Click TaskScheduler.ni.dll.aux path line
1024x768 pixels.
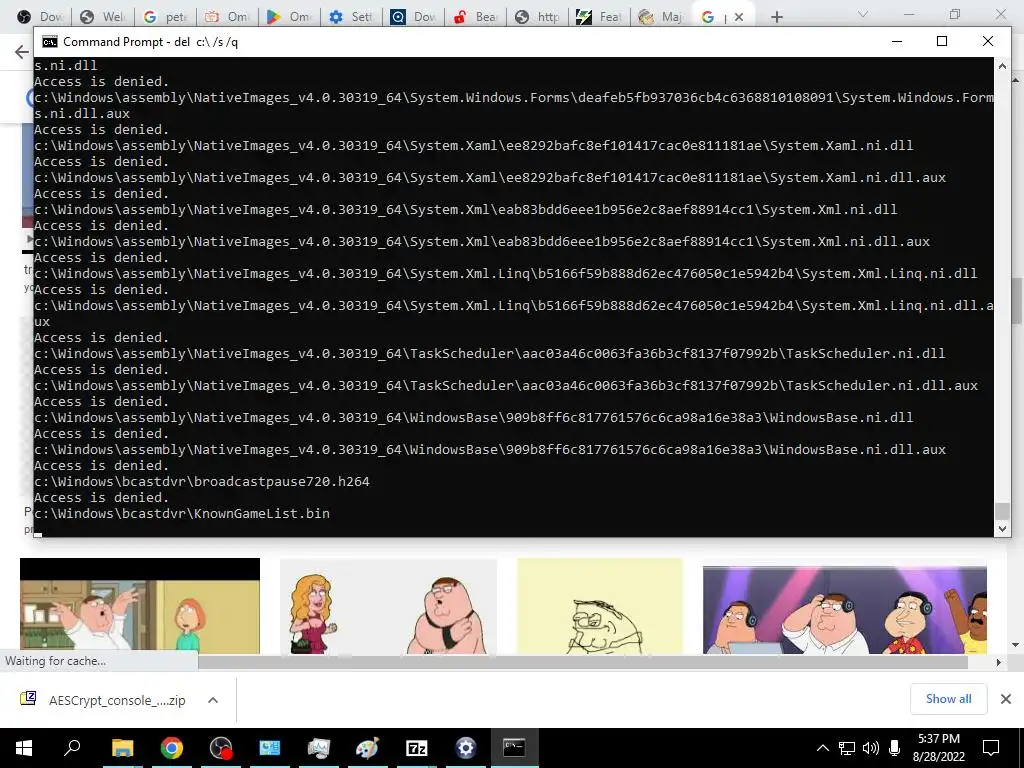pos(506,385)
